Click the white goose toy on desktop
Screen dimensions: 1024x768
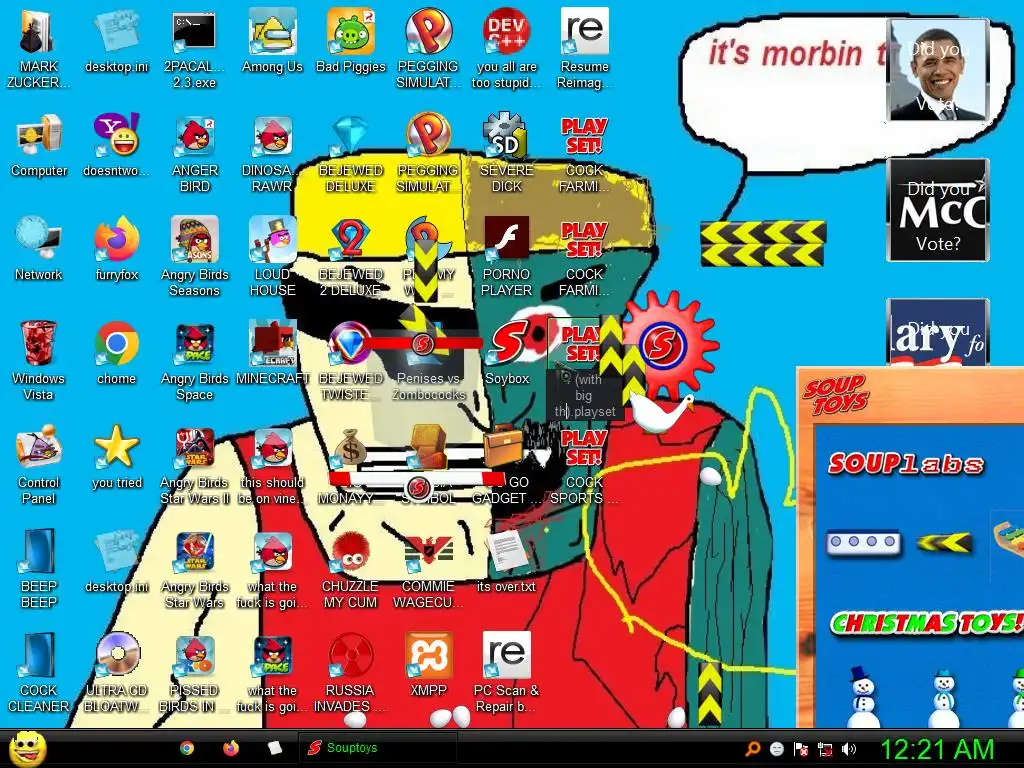pyautogui.click(x=660, y=413)
